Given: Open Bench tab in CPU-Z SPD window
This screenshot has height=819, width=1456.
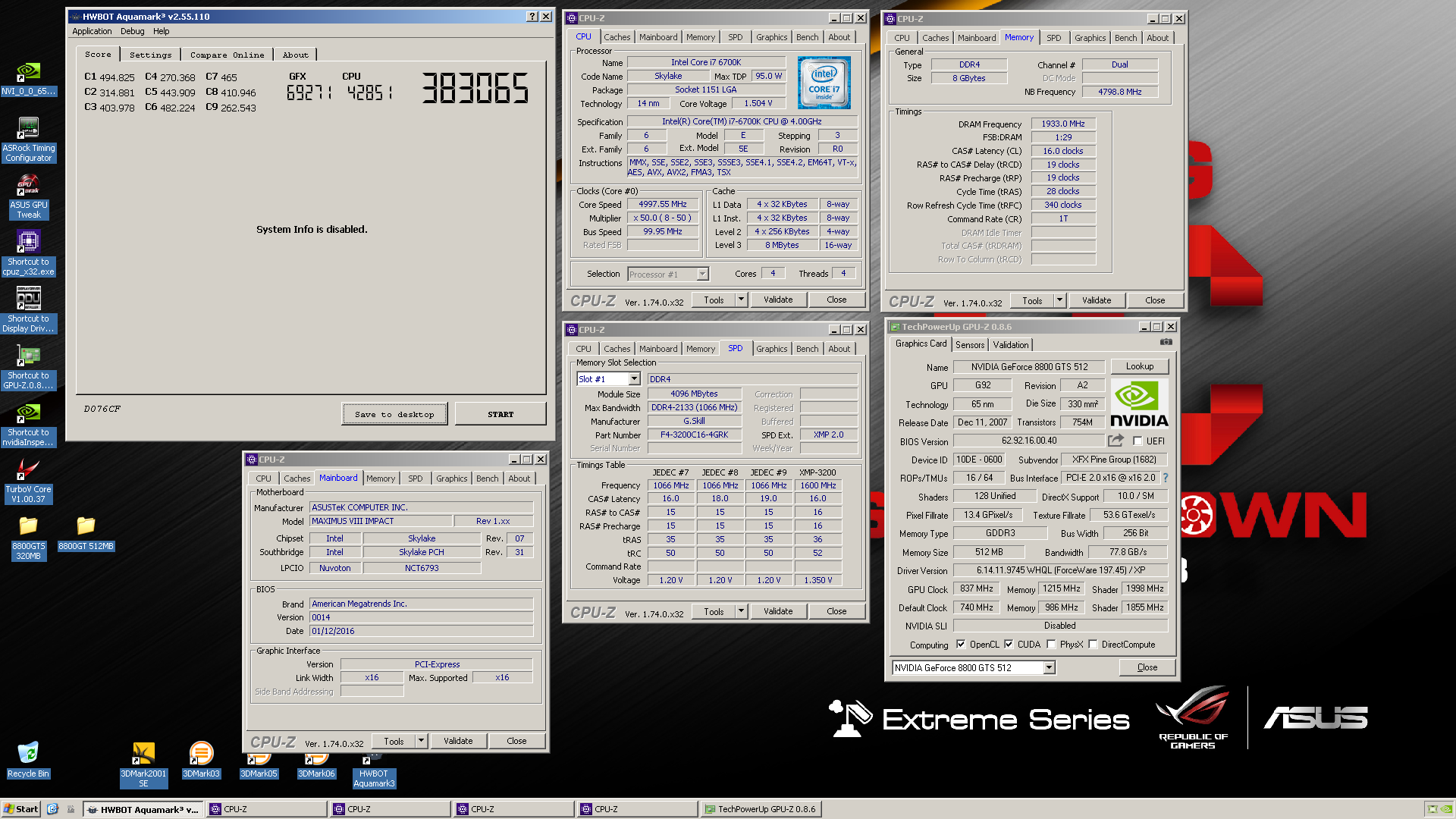Looking at the screenshot, I should coord(807,349).
